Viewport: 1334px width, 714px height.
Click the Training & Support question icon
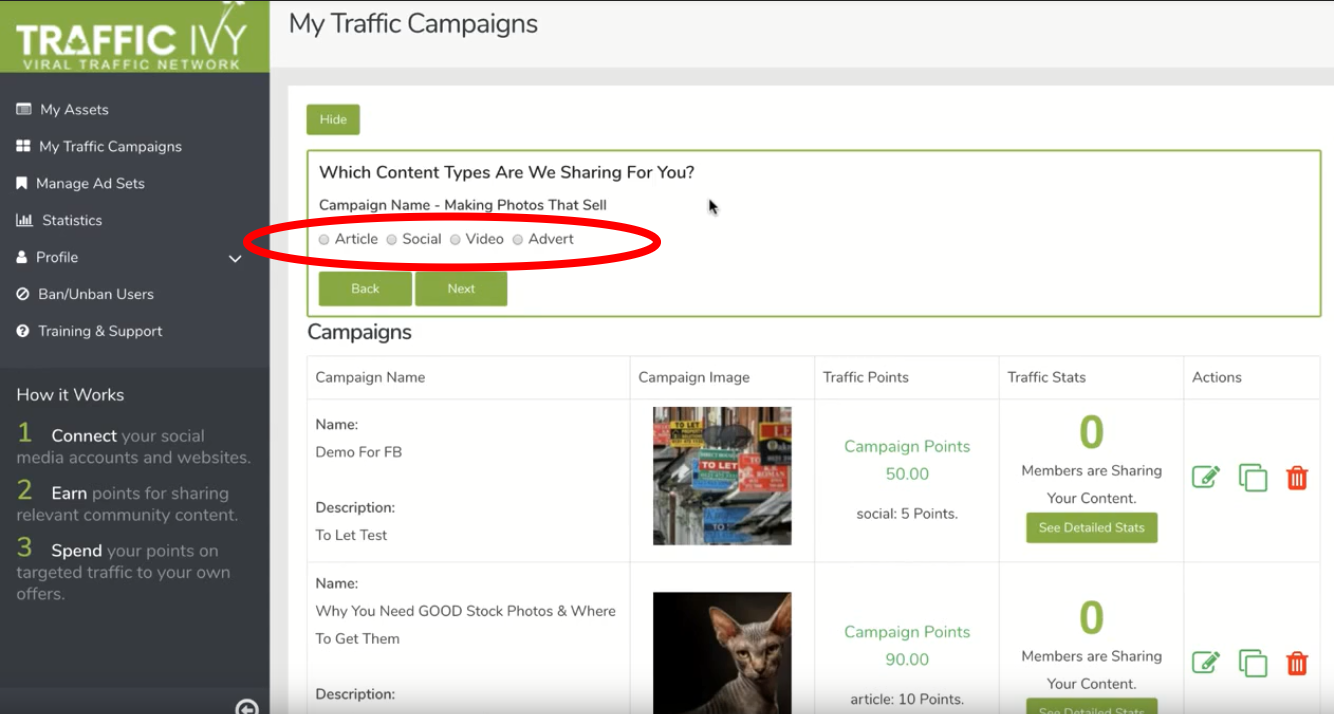click(23, 331)
